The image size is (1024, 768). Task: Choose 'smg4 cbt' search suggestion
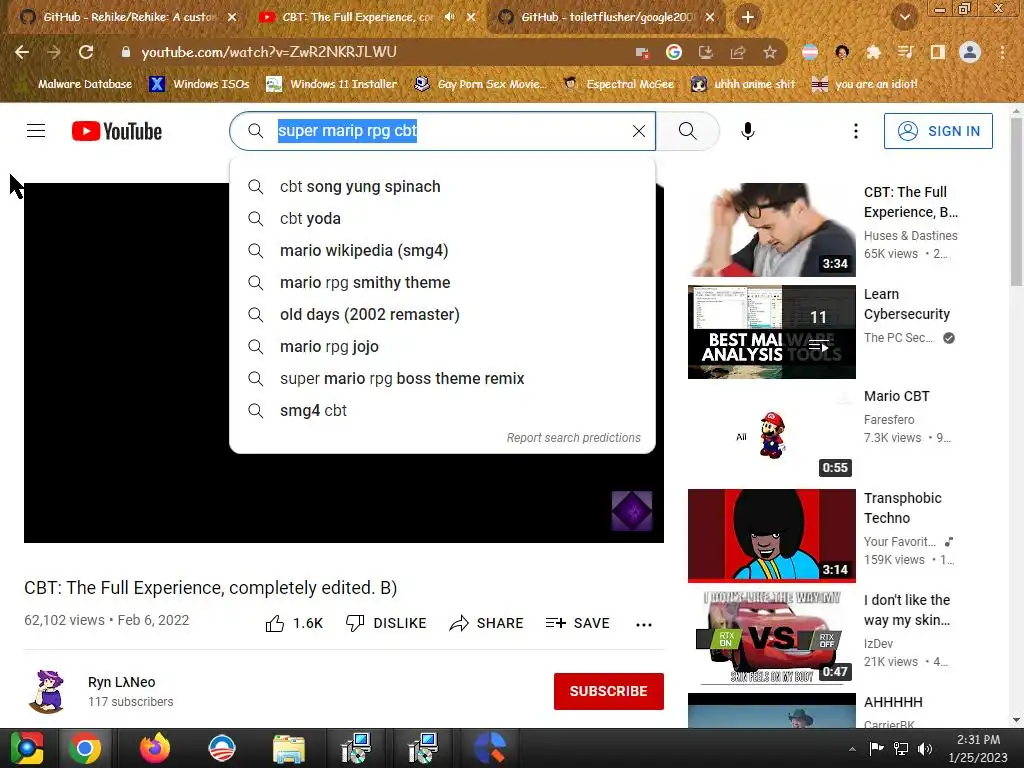click(x=442, y=411)
